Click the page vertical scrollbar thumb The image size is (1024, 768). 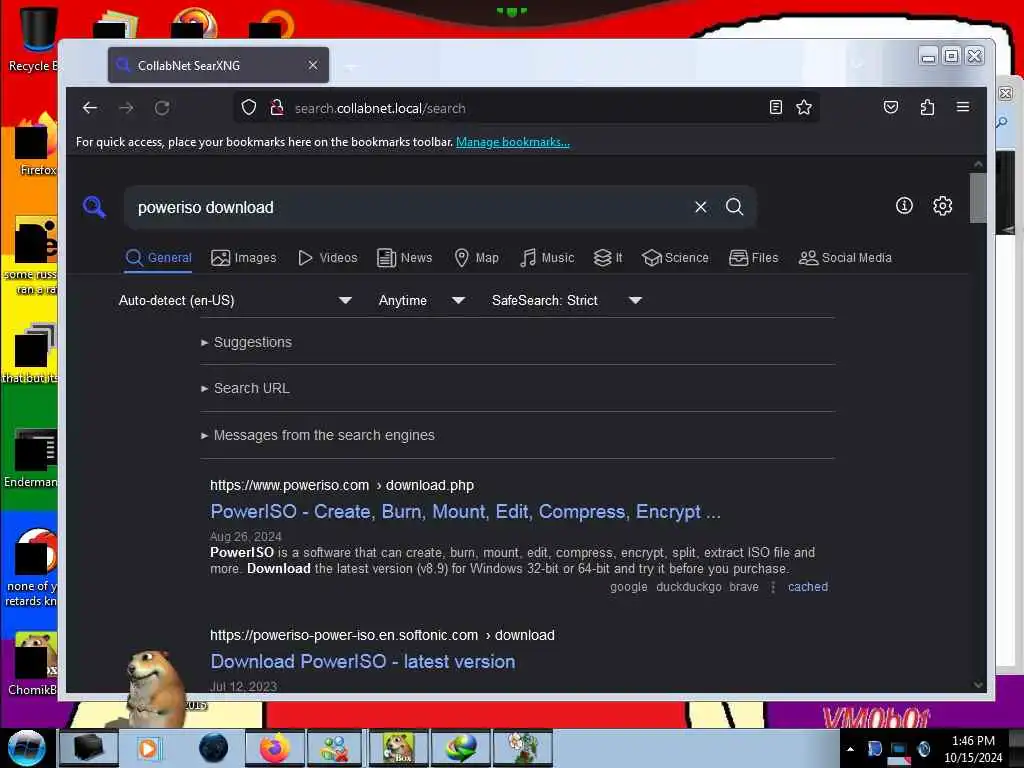[978, 197]
